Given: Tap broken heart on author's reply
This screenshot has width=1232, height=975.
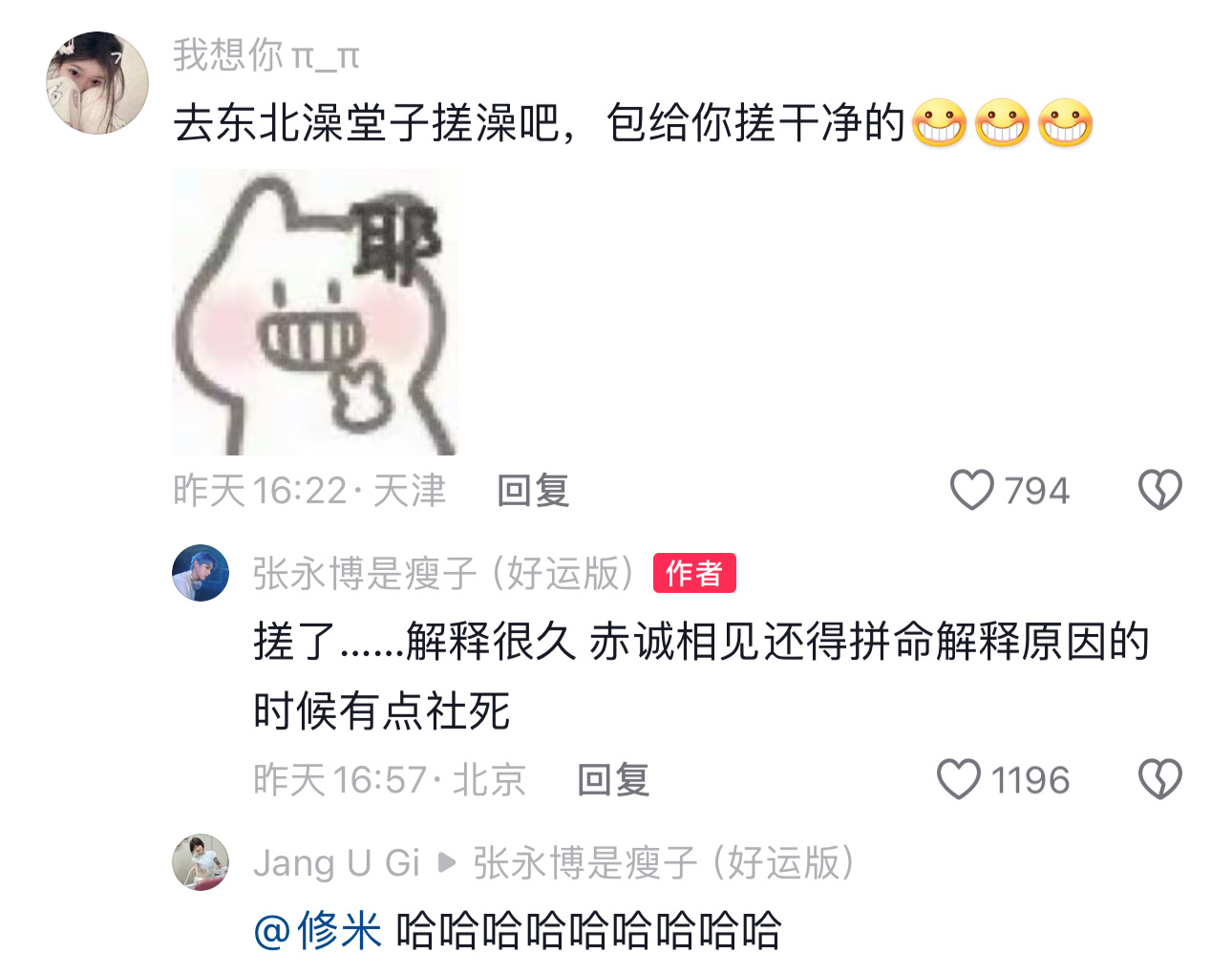Looking at the screenshot, I should pyautogui.click(x=1159, y=779).
